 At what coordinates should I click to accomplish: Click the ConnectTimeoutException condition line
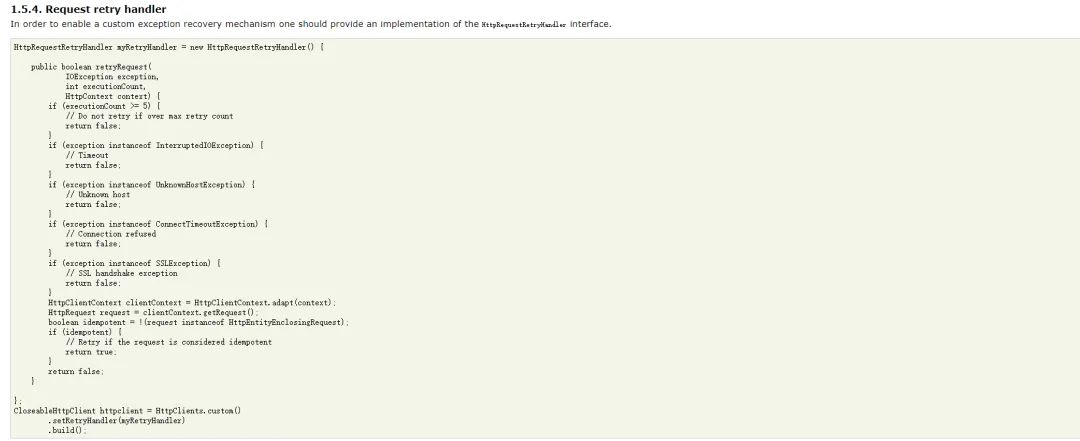[x=158, y=224]
